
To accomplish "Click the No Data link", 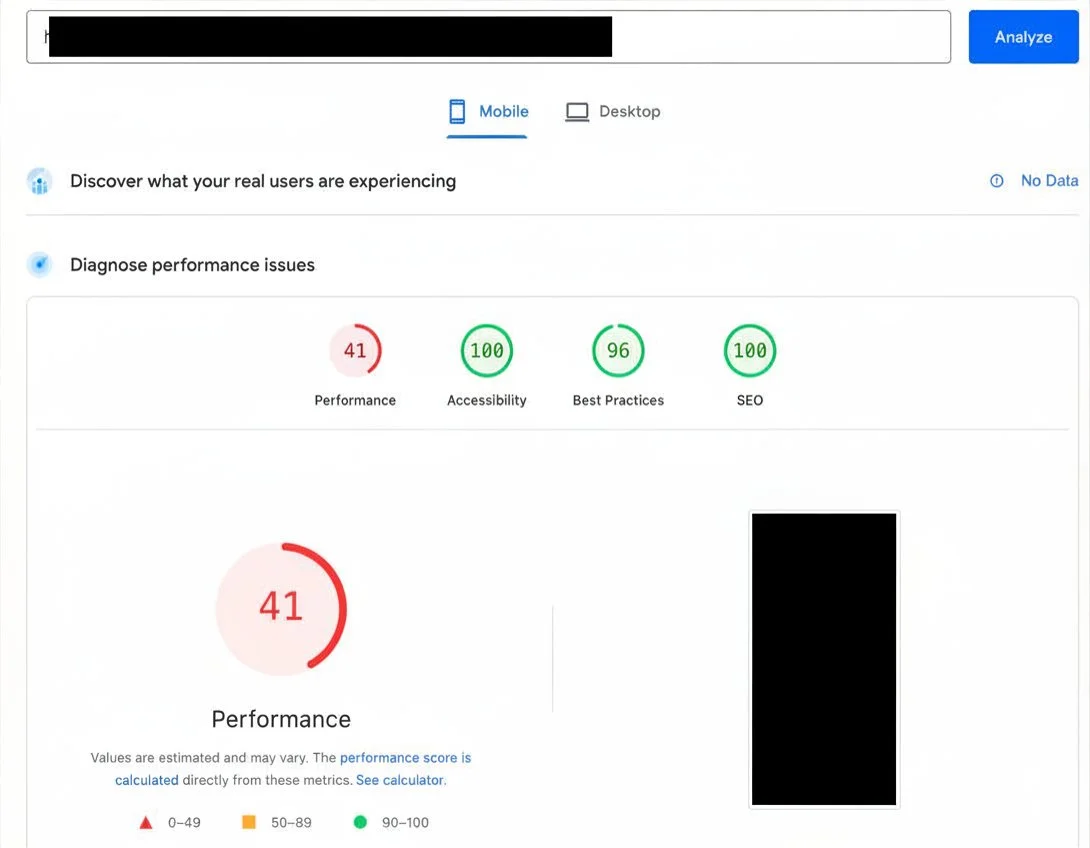I will click(x=1049, y=181).
